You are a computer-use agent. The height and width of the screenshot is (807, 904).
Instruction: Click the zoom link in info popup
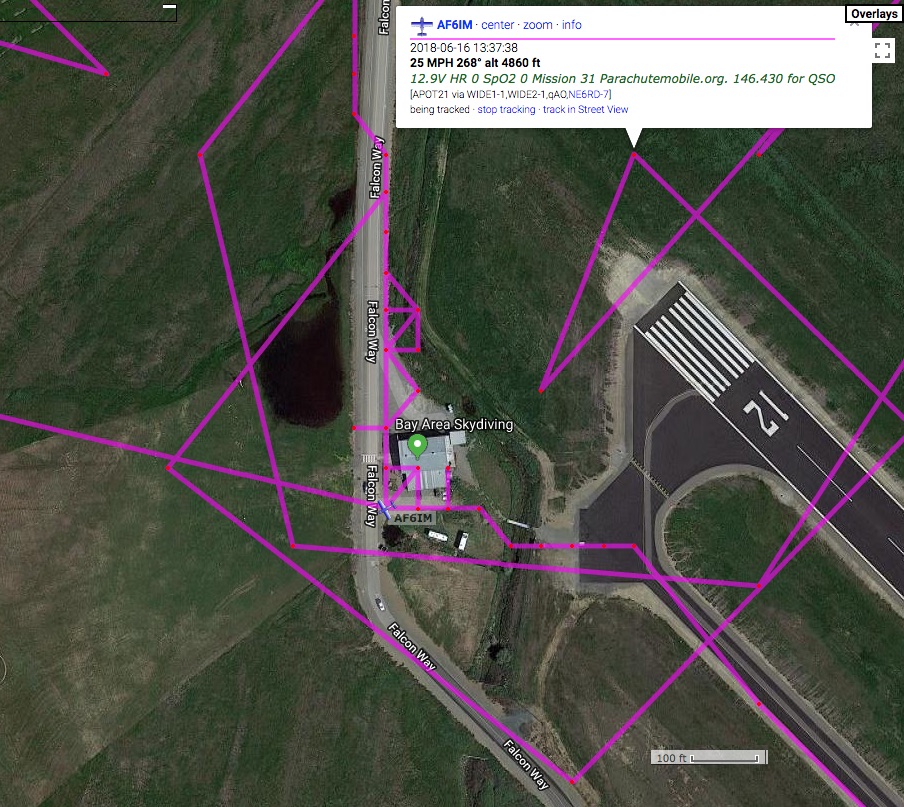tap(537, 25)
